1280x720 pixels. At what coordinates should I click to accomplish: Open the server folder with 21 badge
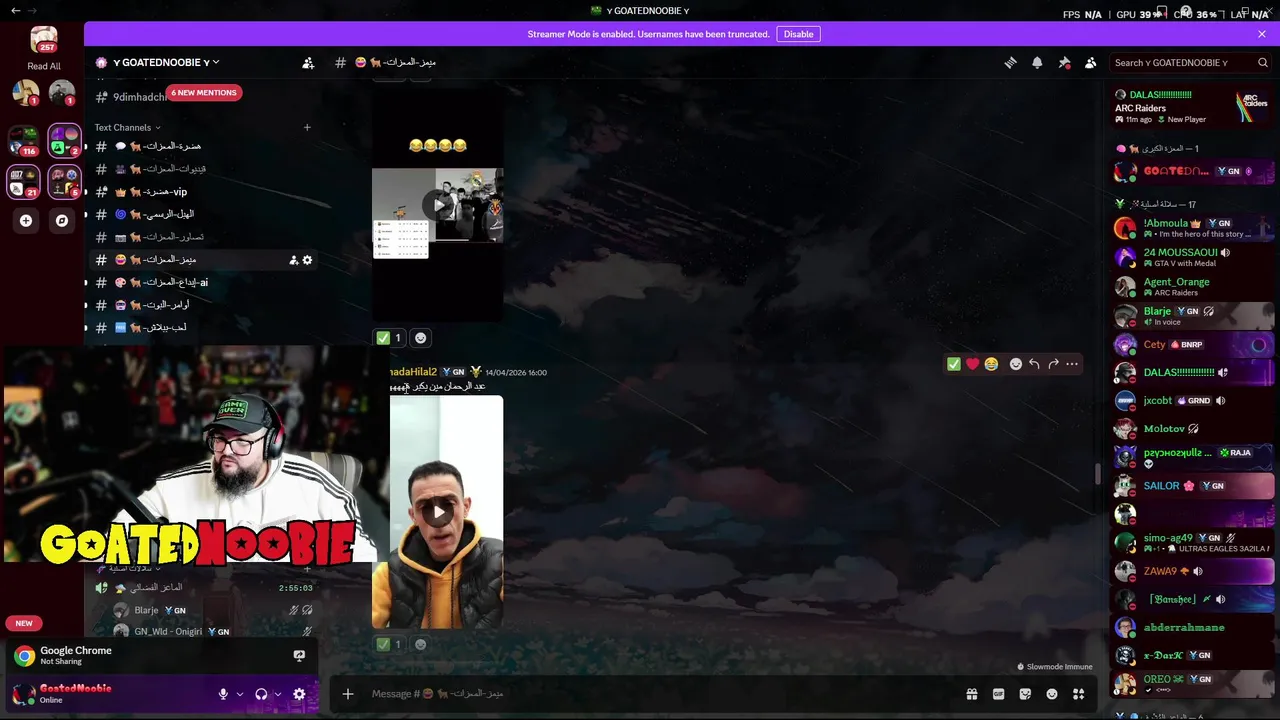25,182
